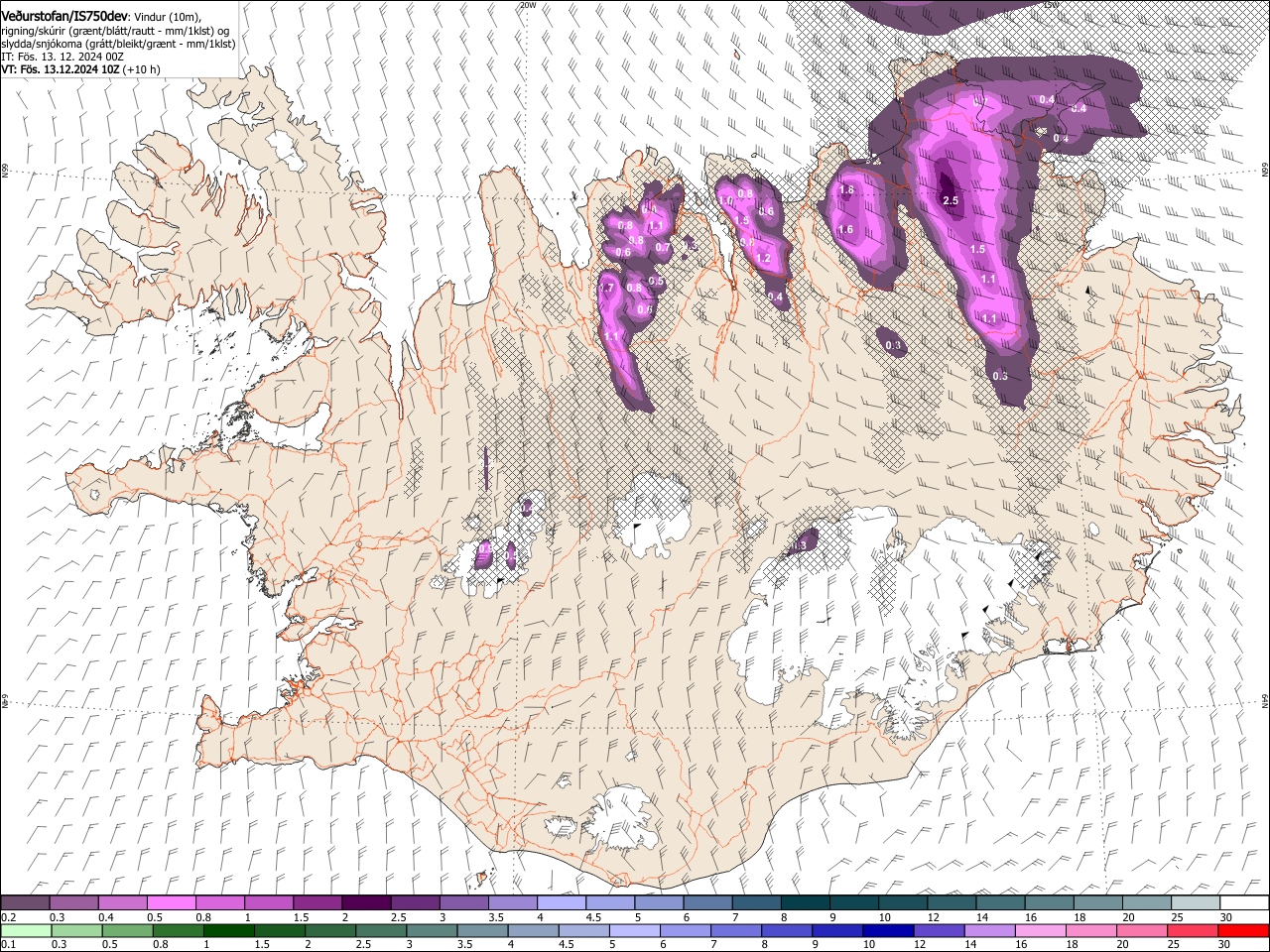
Task: Click the 1.7 snowfall value label on map
Action: (607, 288)
